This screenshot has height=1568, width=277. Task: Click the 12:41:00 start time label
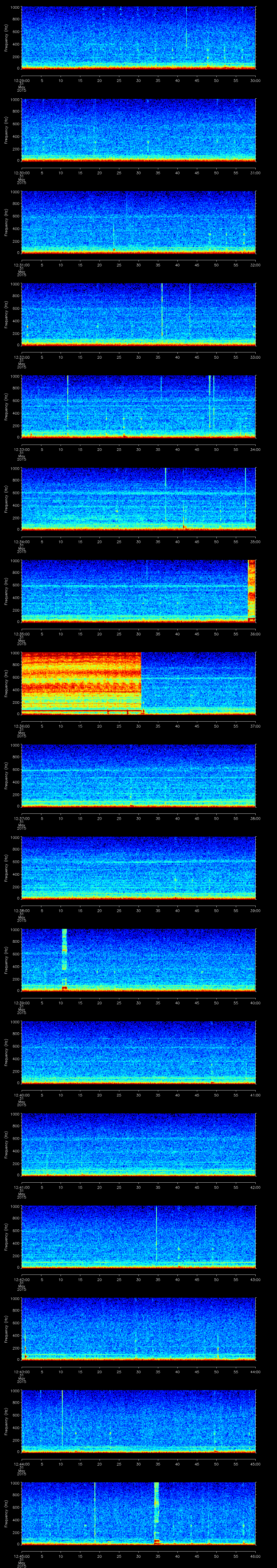[x=21, y=1187]
